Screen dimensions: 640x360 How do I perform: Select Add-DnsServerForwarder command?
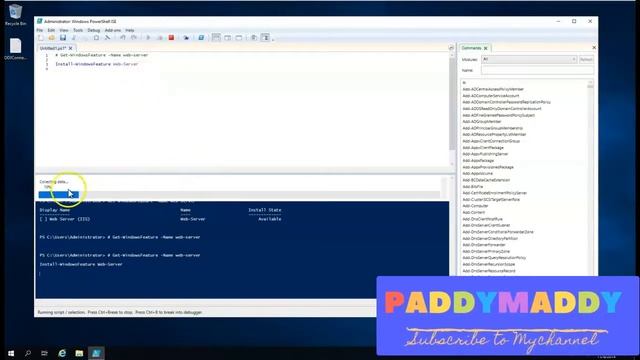[x=484, y=245]
